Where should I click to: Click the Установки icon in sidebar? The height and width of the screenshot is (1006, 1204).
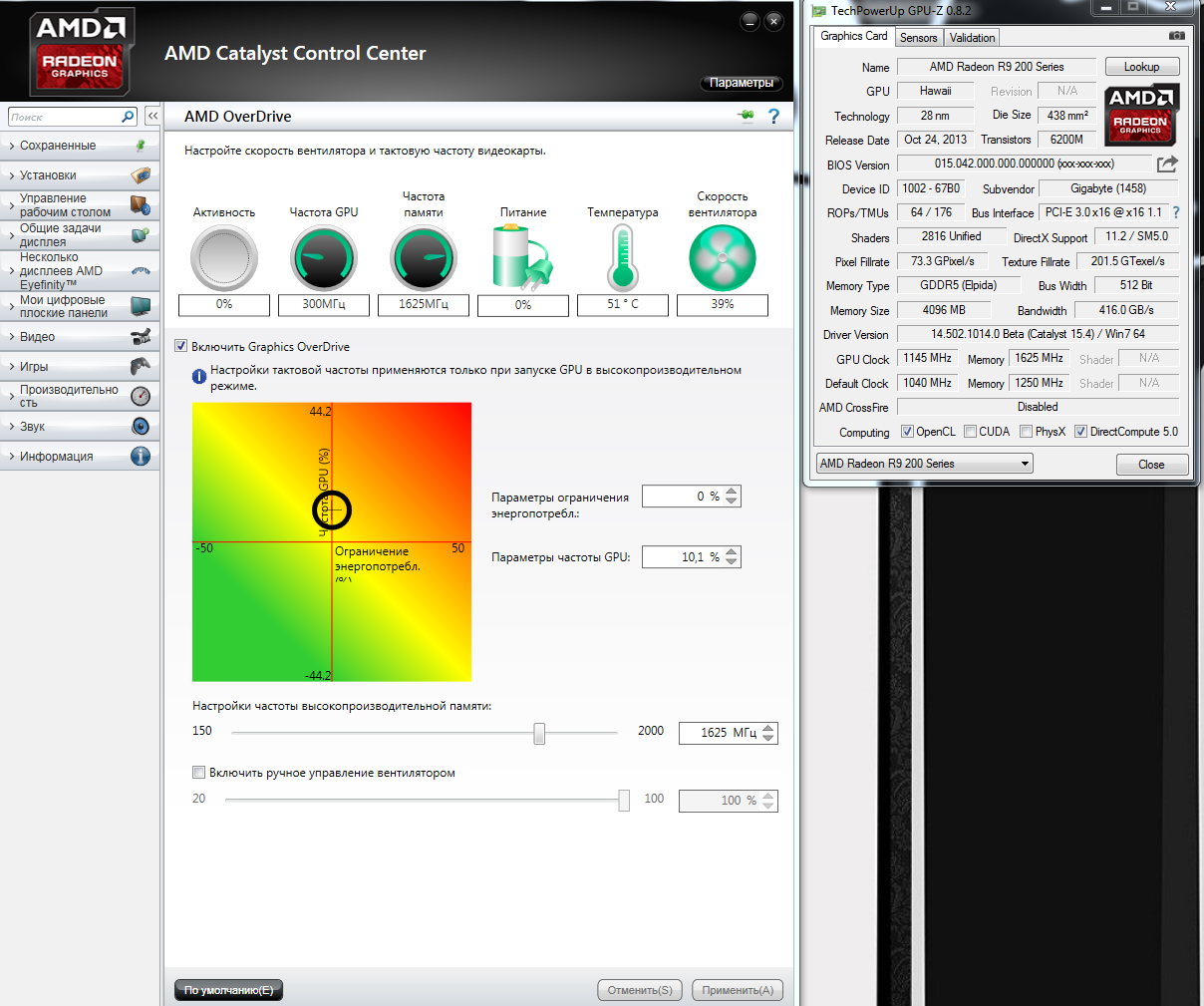141,175
